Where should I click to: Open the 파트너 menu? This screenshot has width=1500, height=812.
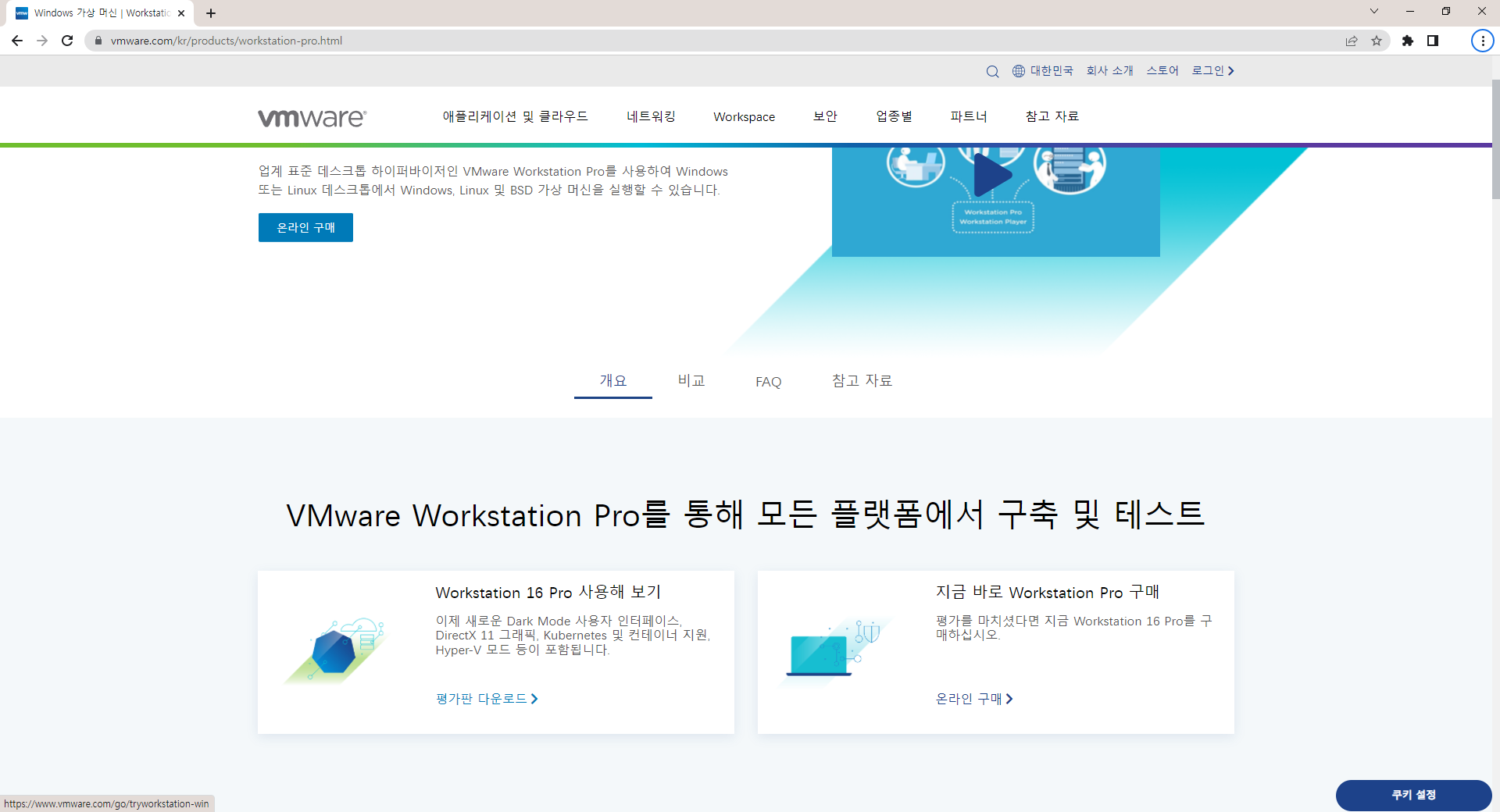point(969,116)
